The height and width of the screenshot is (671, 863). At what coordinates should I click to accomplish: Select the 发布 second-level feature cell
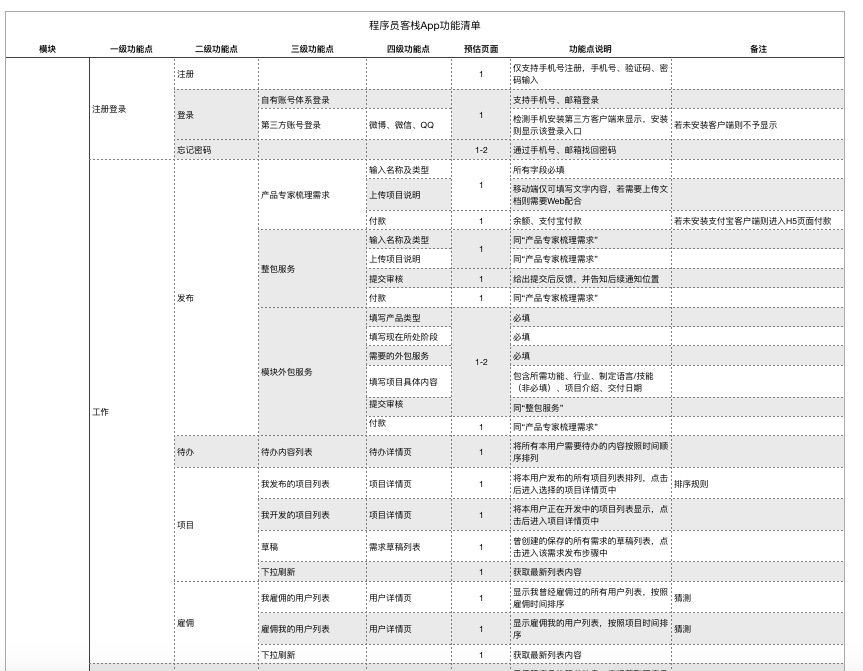pyautogui.click(x=185, y=297)
